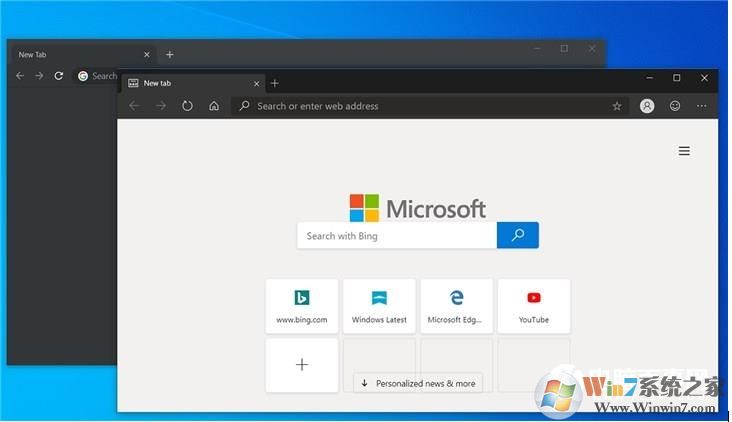
Task: Go back in the Edge window
Action: click(x=134, y=106)
